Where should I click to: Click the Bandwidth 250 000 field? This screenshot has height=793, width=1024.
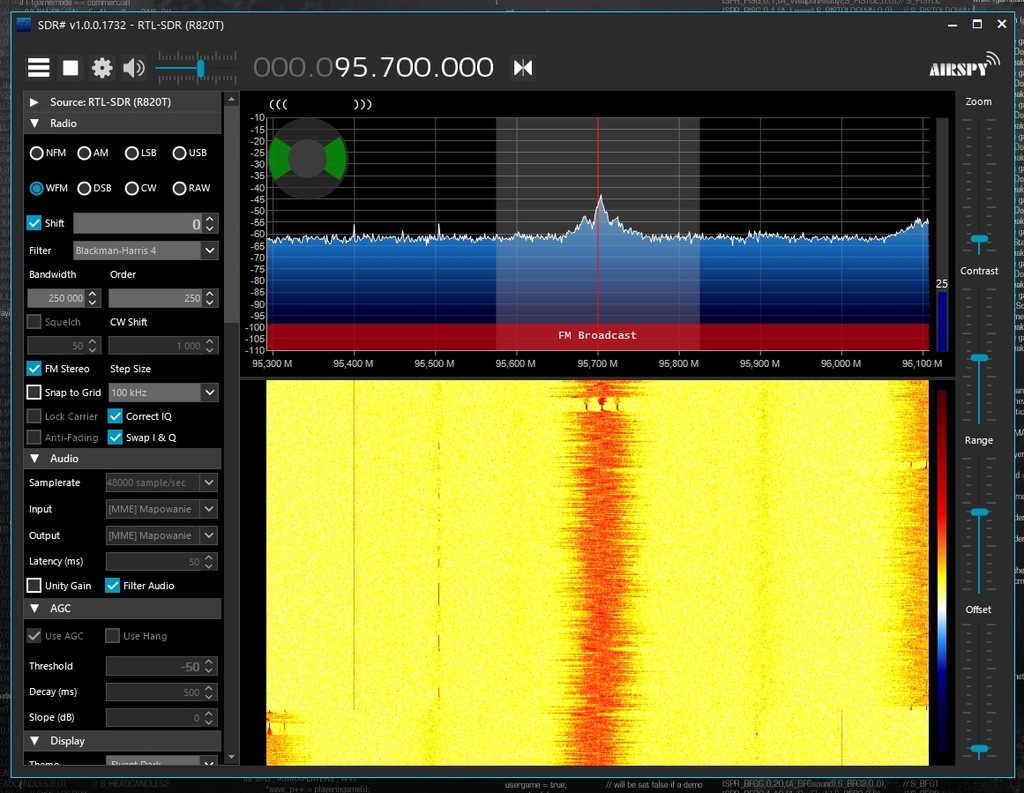coord(56,298)
